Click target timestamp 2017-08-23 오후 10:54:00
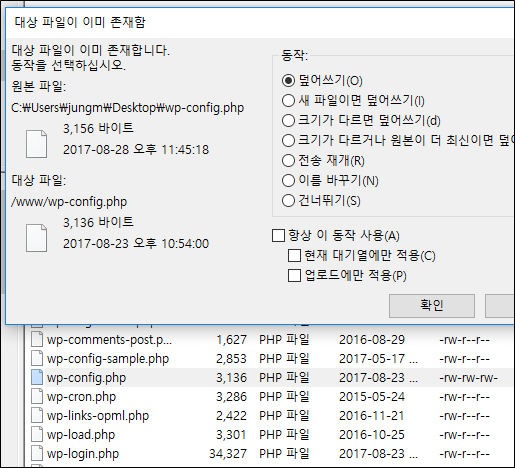Viewport: 515px width, 468px height. point(136,244)
